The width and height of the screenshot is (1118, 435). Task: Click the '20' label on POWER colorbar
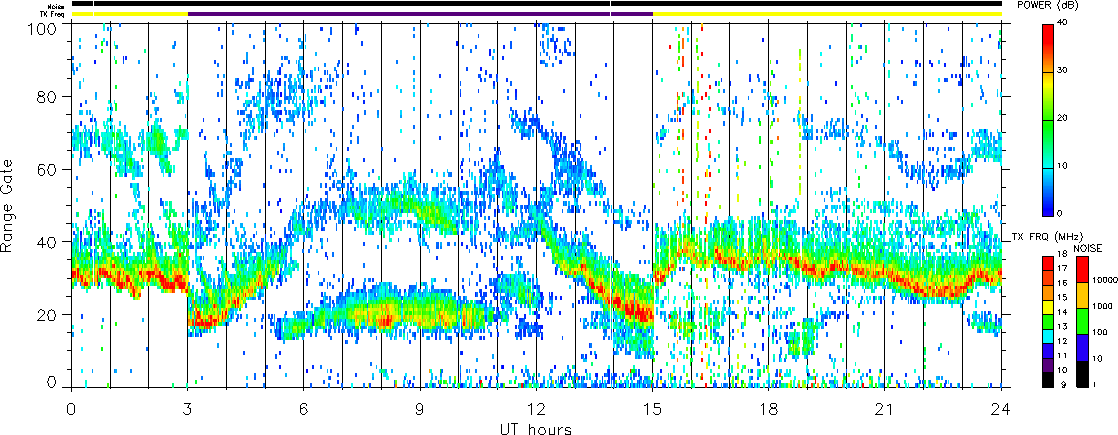click(1064, 118)
